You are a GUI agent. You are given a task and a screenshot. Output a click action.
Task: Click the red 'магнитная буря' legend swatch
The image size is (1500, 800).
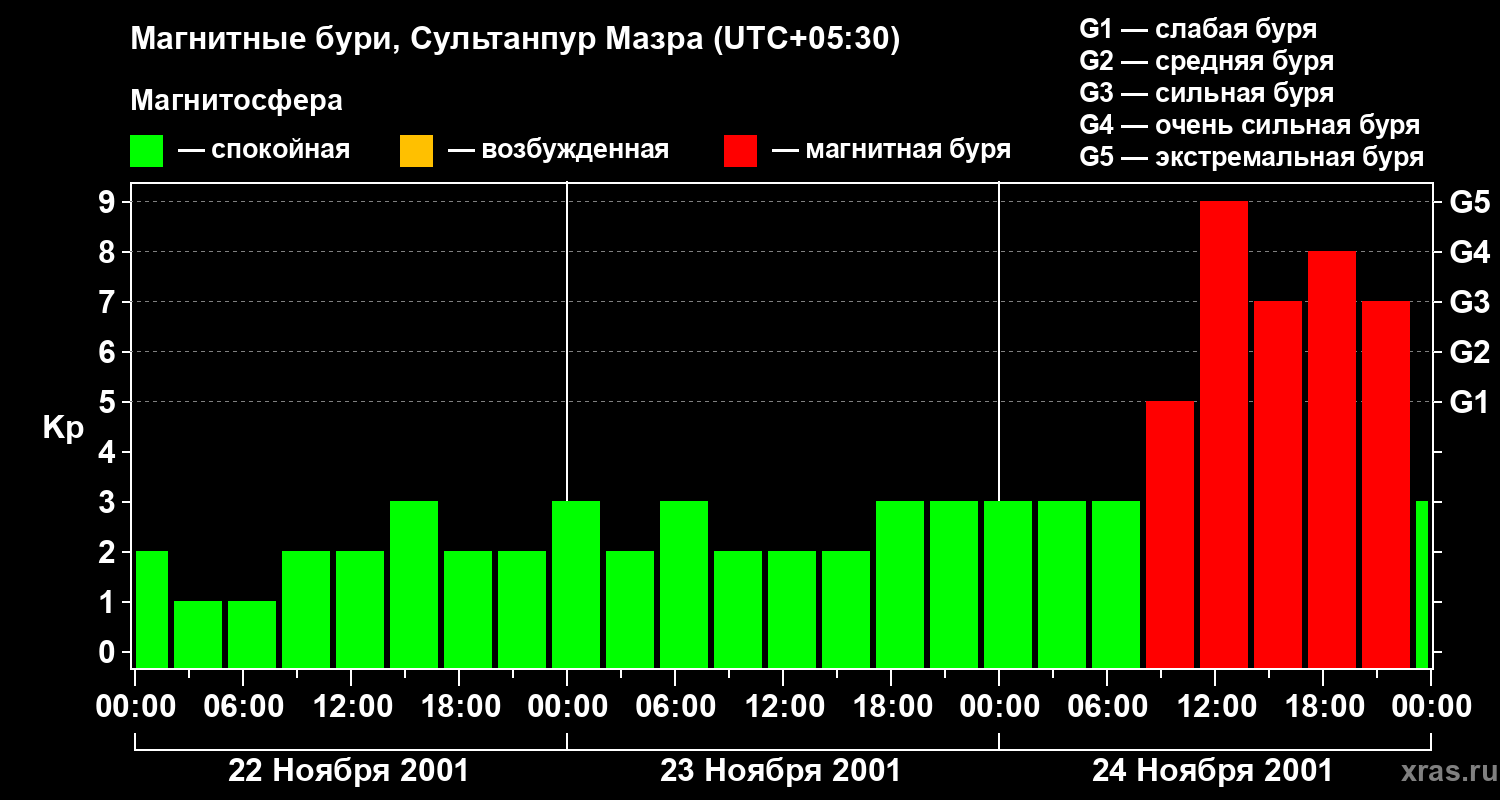point(740,151)
